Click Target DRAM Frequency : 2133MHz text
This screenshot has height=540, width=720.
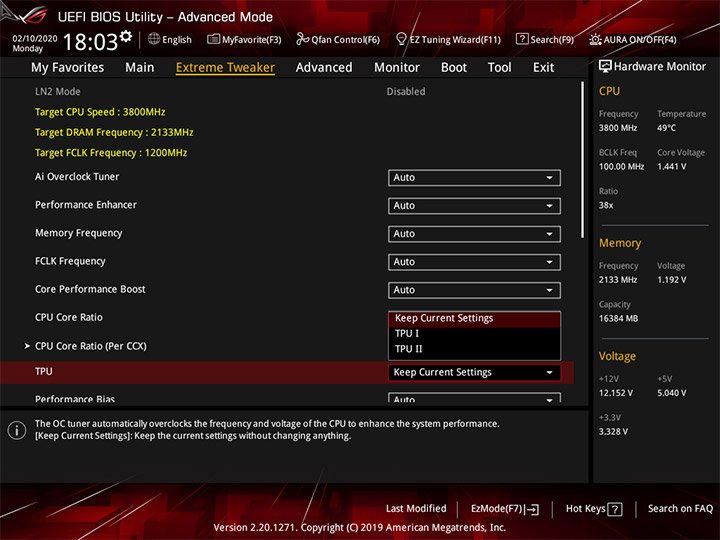pos(114,132)
